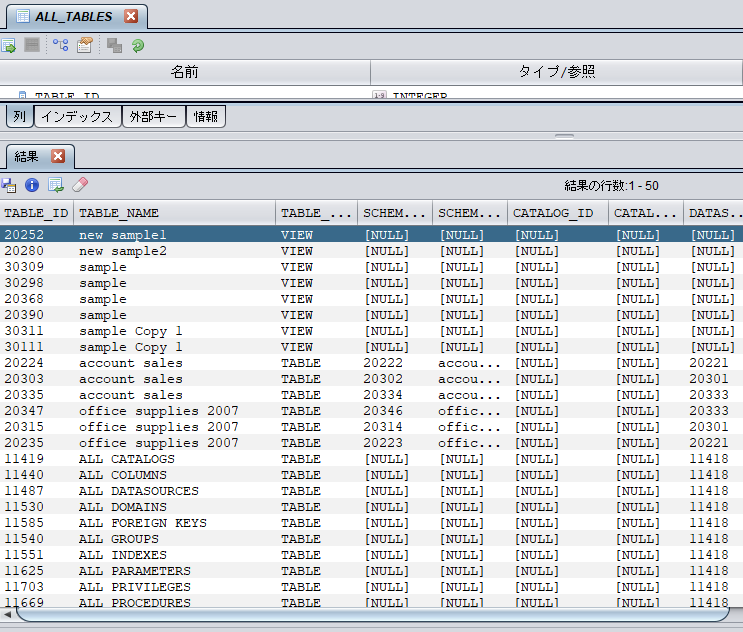Sort by the TABLE_NAME column header

pos(174,213)
